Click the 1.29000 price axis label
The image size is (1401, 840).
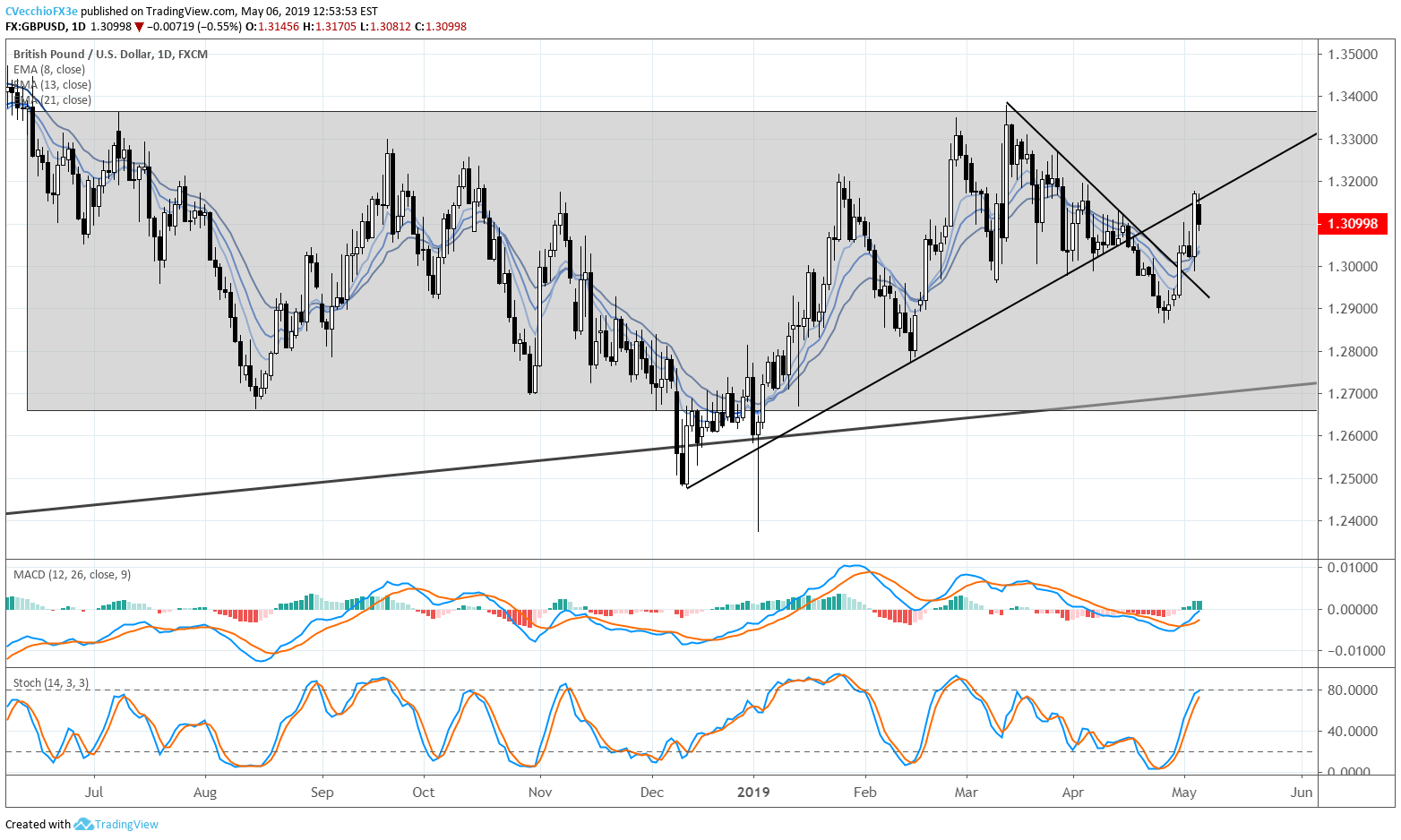[x=1353, y=309]
